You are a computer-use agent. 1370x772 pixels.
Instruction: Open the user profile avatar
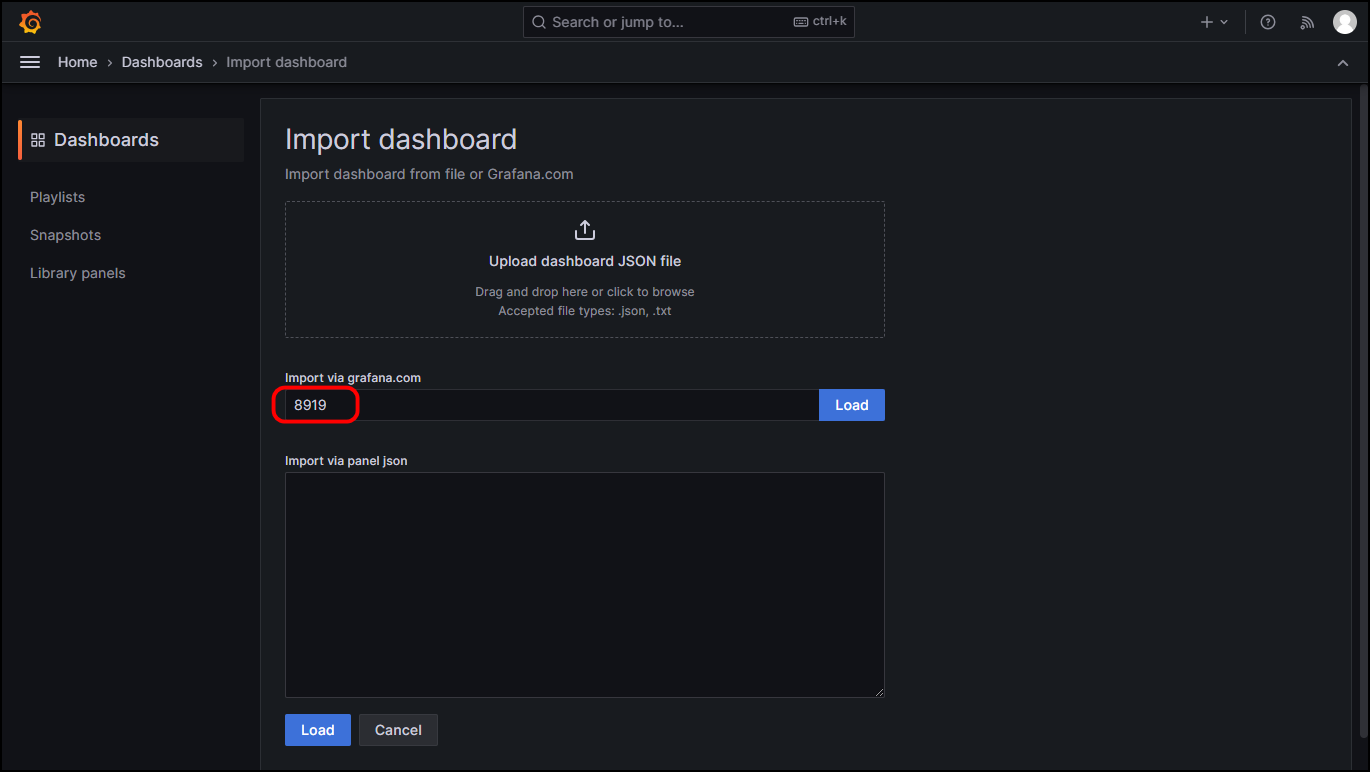[1345, 22]
